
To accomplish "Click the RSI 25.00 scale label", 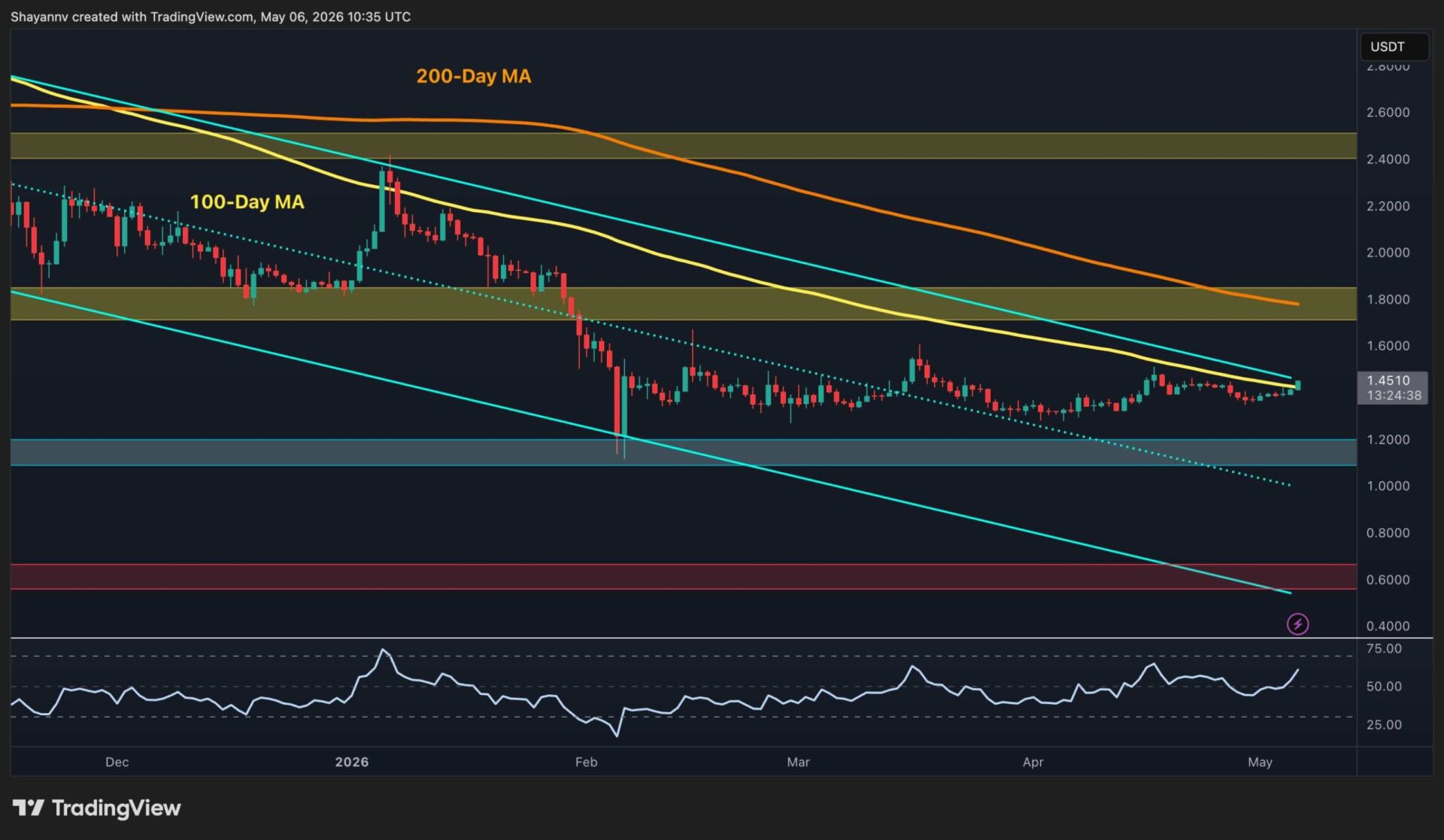I will pyautogui.click(x=1384, y=724).
